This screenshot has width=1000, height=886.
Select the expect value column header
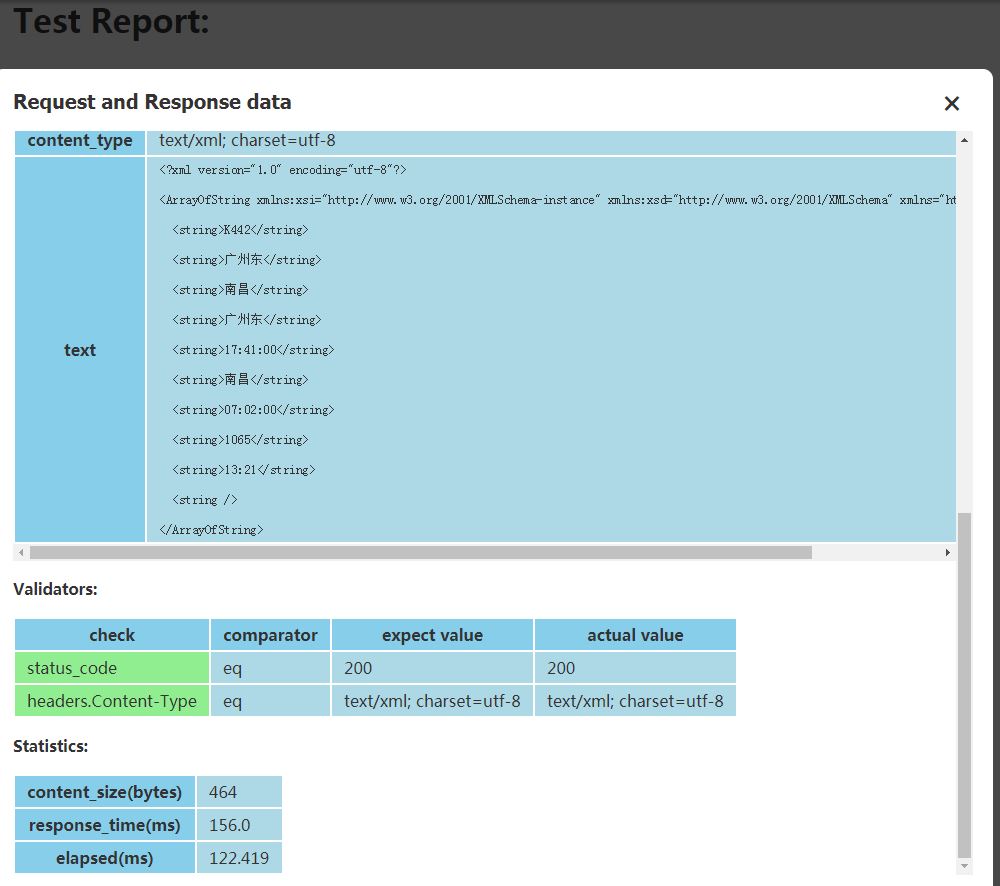431,634
